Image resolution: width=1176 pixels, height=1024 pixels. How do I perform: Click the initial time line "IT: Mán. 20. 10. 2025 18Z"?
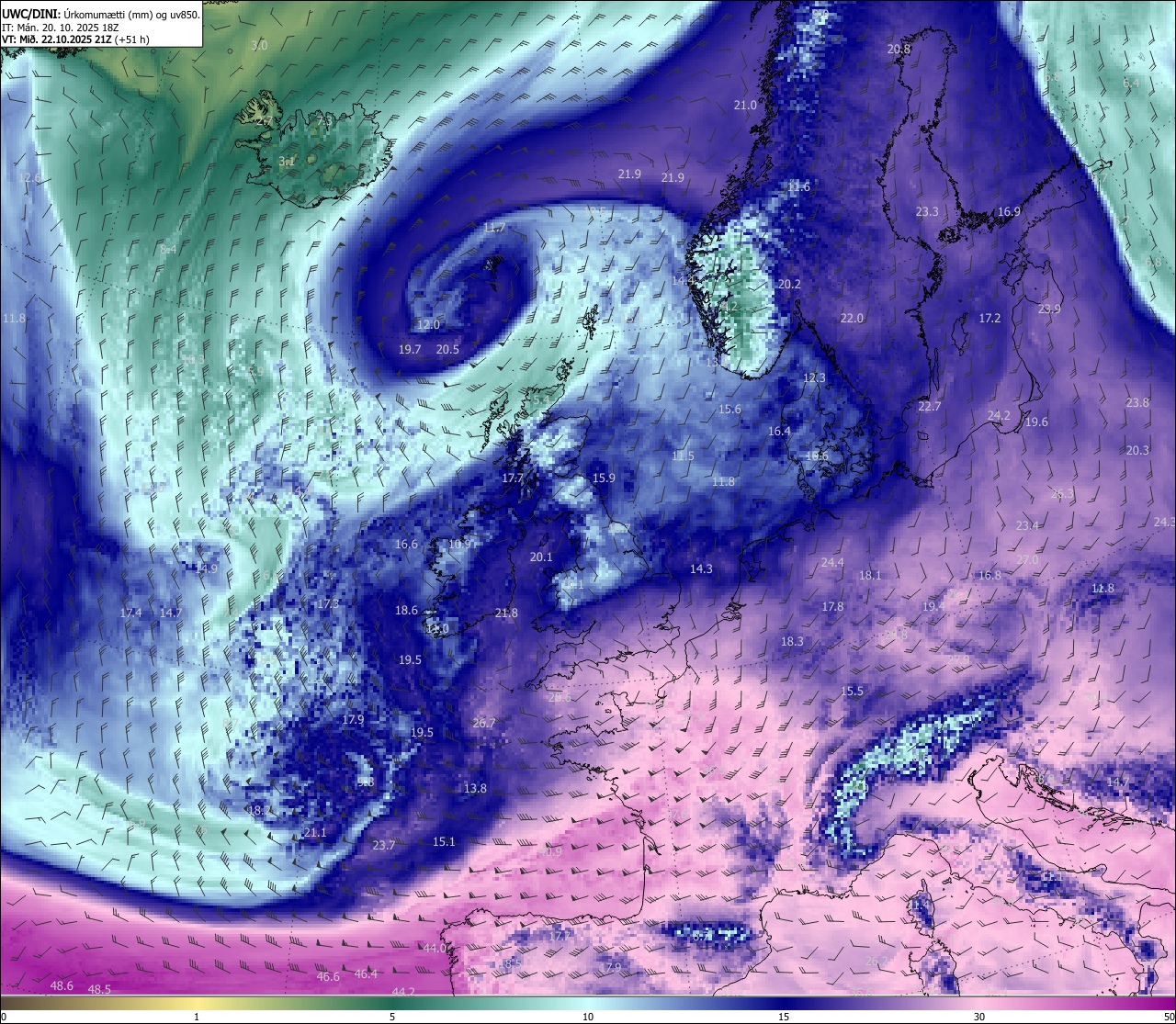(60, 27)
